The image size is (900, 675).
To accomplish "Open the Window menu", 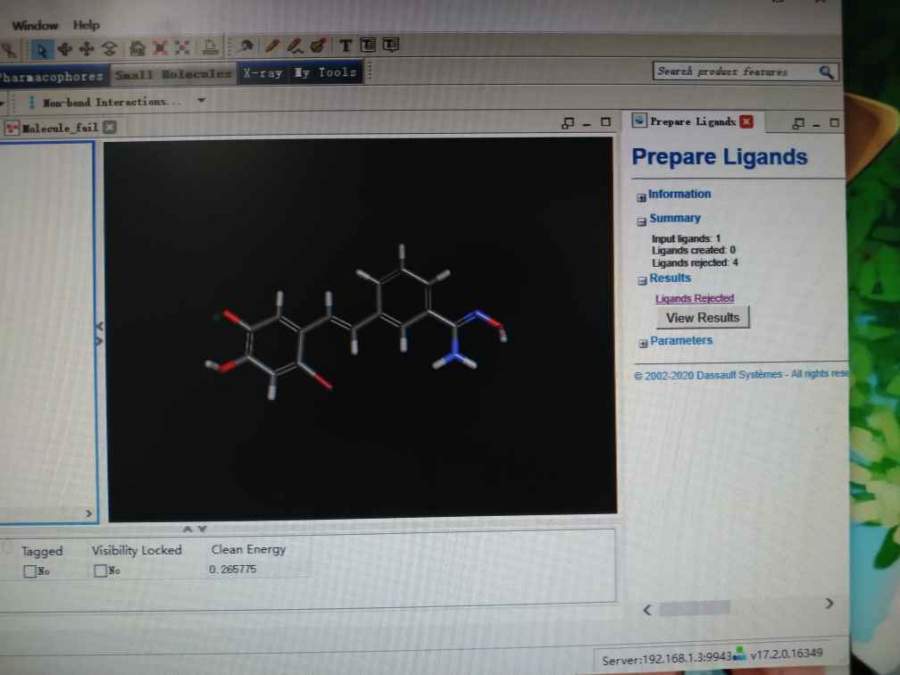I will pyautogui.click(x=35, y=25).
